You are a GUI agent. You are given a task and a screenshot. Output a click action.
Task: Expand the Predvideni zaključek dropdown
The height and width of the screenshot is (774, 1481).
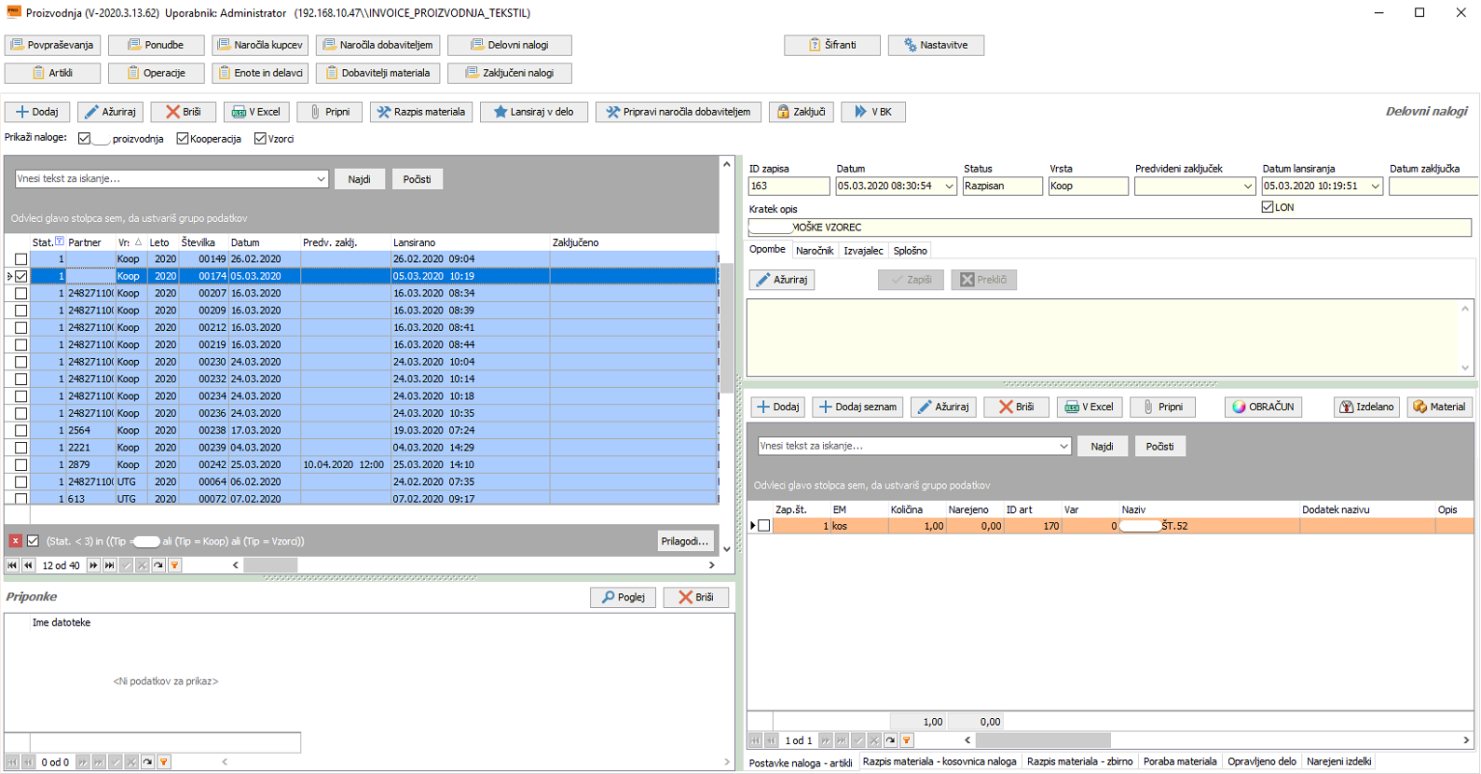[x=1246, y=186]
